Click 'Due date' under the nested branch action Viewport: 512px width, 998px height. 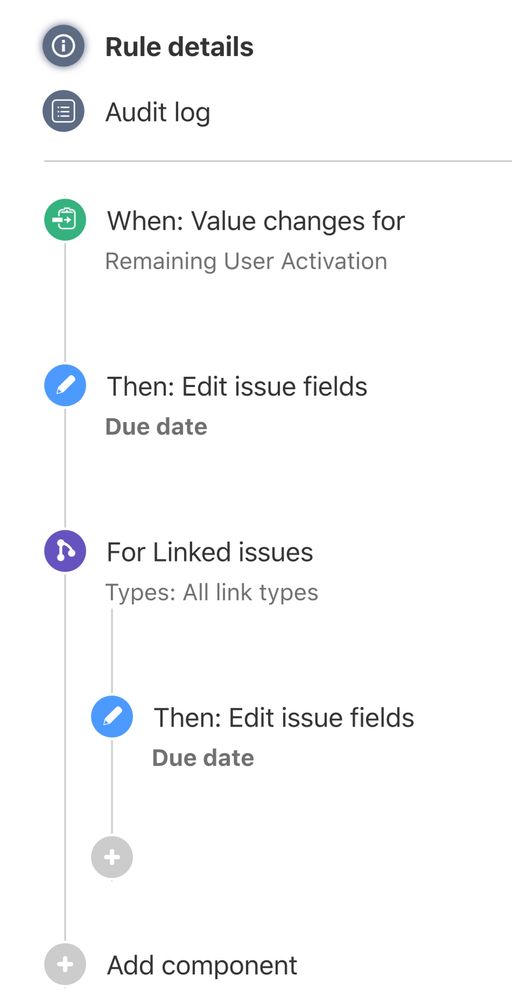[203, 757]
